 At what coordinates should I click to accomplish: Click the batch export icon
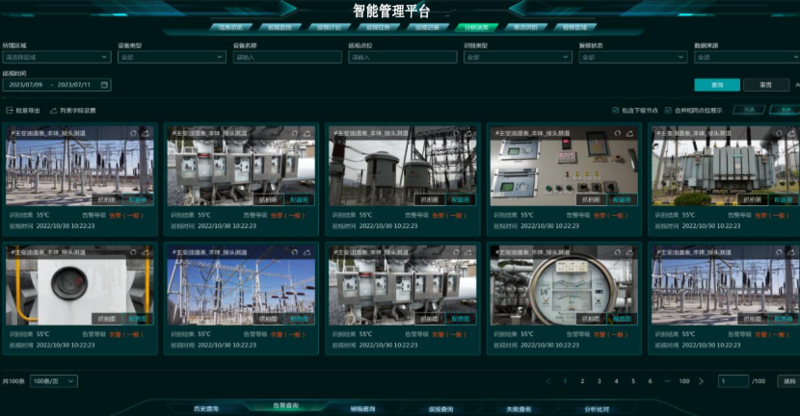tap(9, 110)
